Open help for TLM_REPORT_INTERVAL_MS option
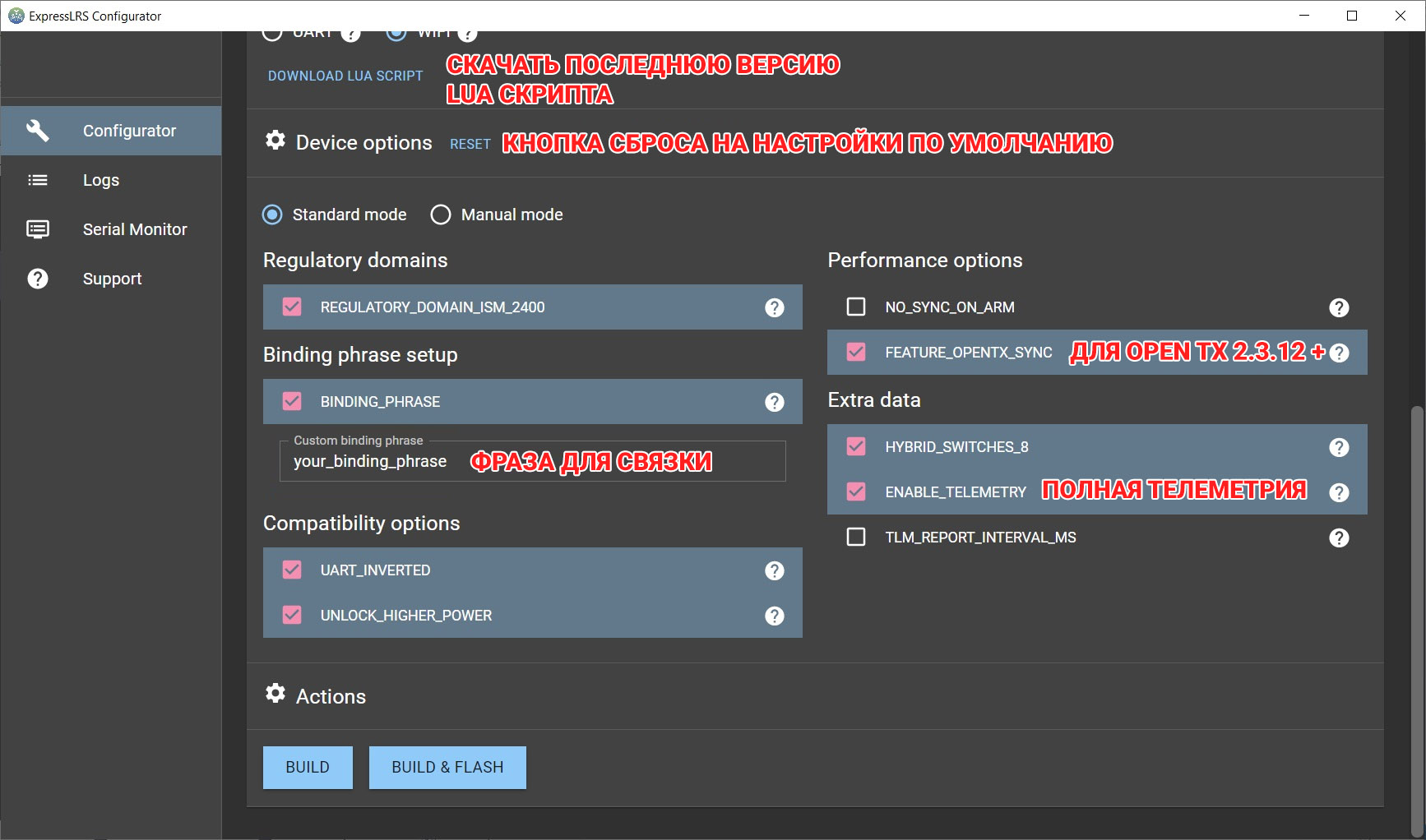The width and height of the screenshot is (1426, 840). [x=1339, y=538]
